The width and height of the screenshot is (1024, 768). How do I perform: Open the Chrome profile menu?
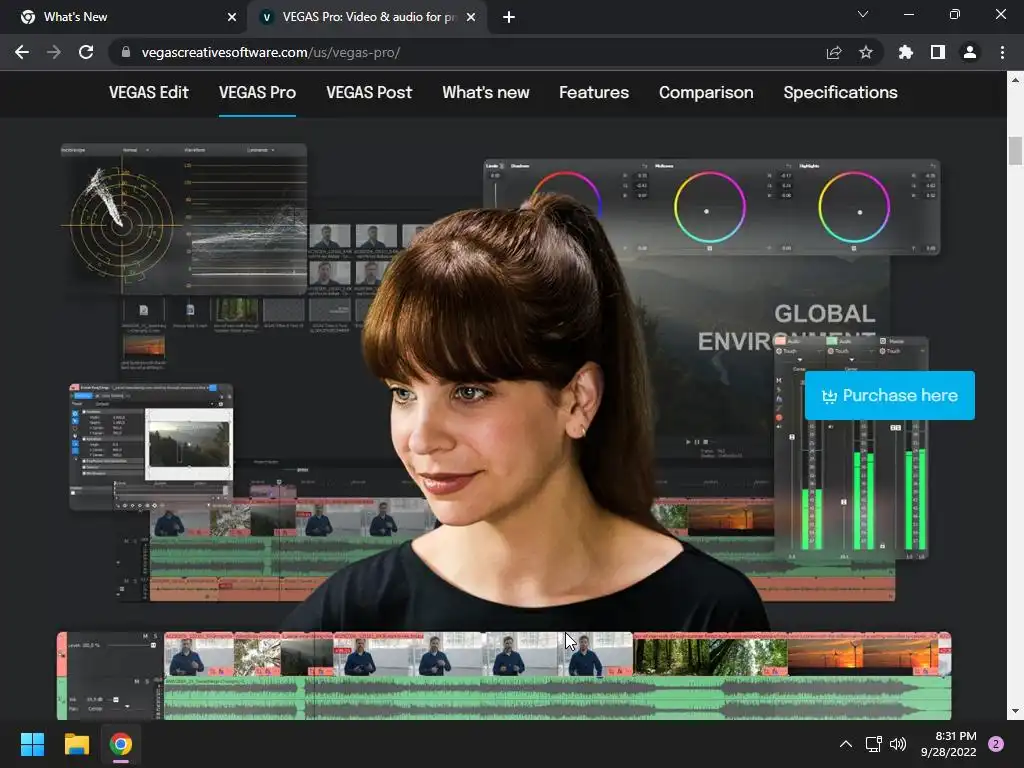pyautogui.click(x=970, y=52)
